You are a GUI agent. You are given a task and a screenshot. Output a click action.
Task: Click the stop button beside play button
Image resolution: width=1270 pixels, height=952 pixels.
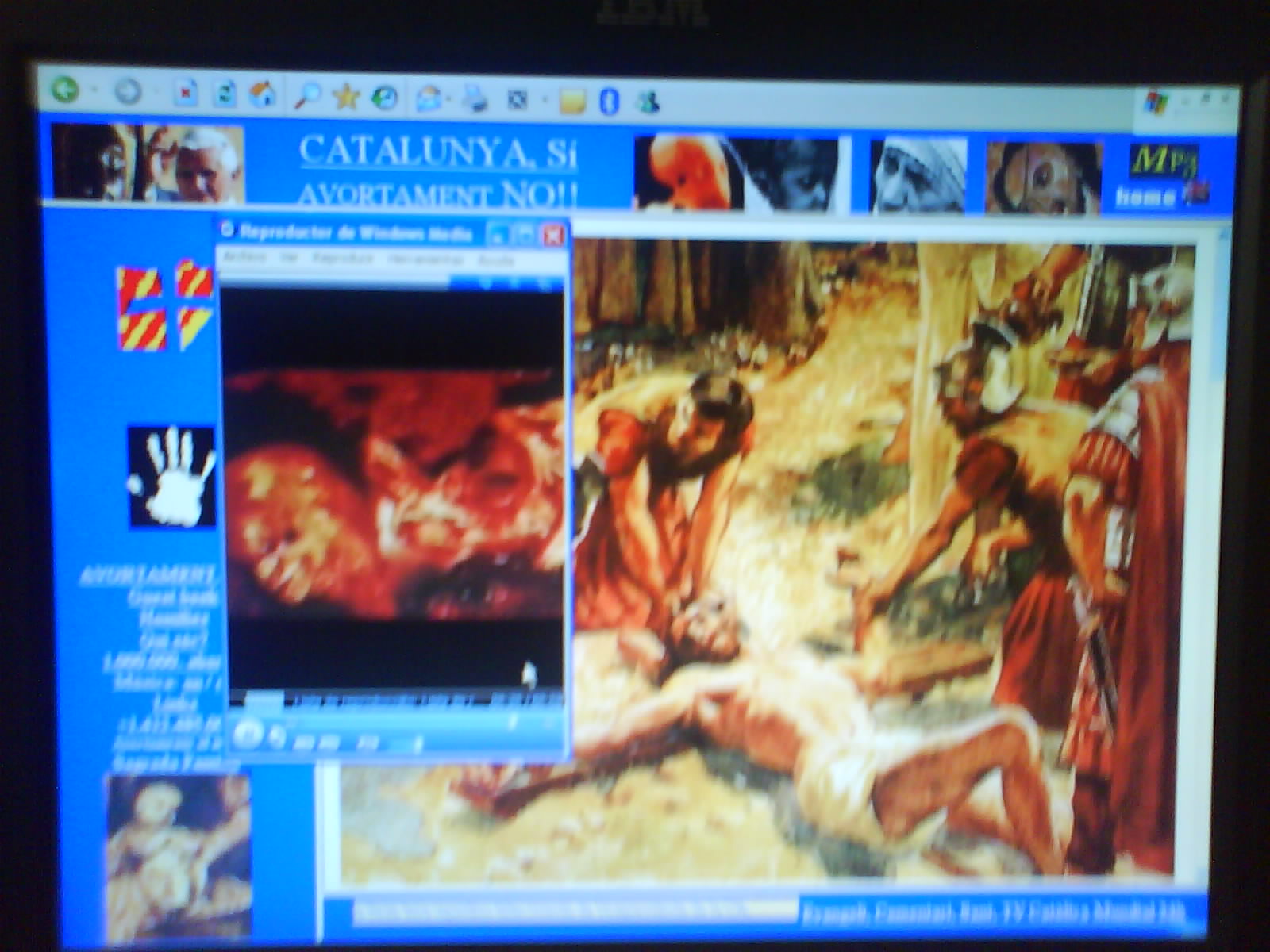point(277,738)
